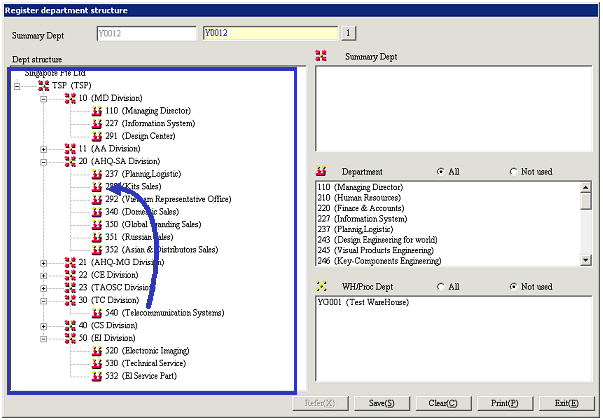Click the 532 EI Service Part icon

[x=97, y=376]
